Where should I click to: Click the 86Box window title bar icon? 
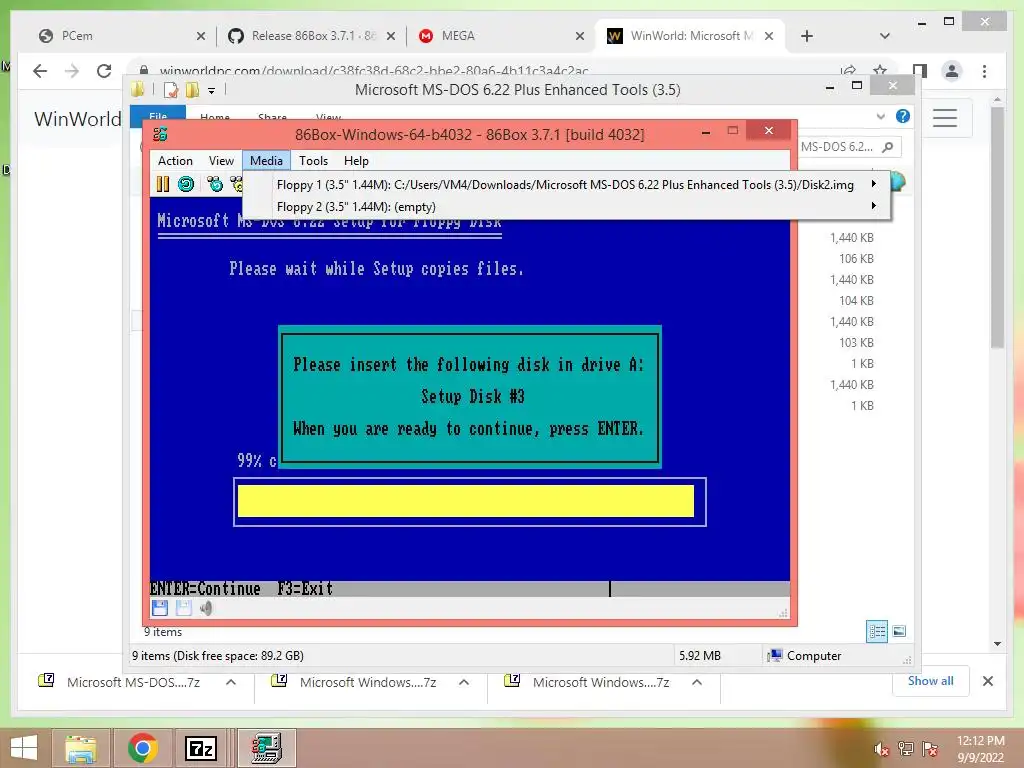tap(160, 135)
